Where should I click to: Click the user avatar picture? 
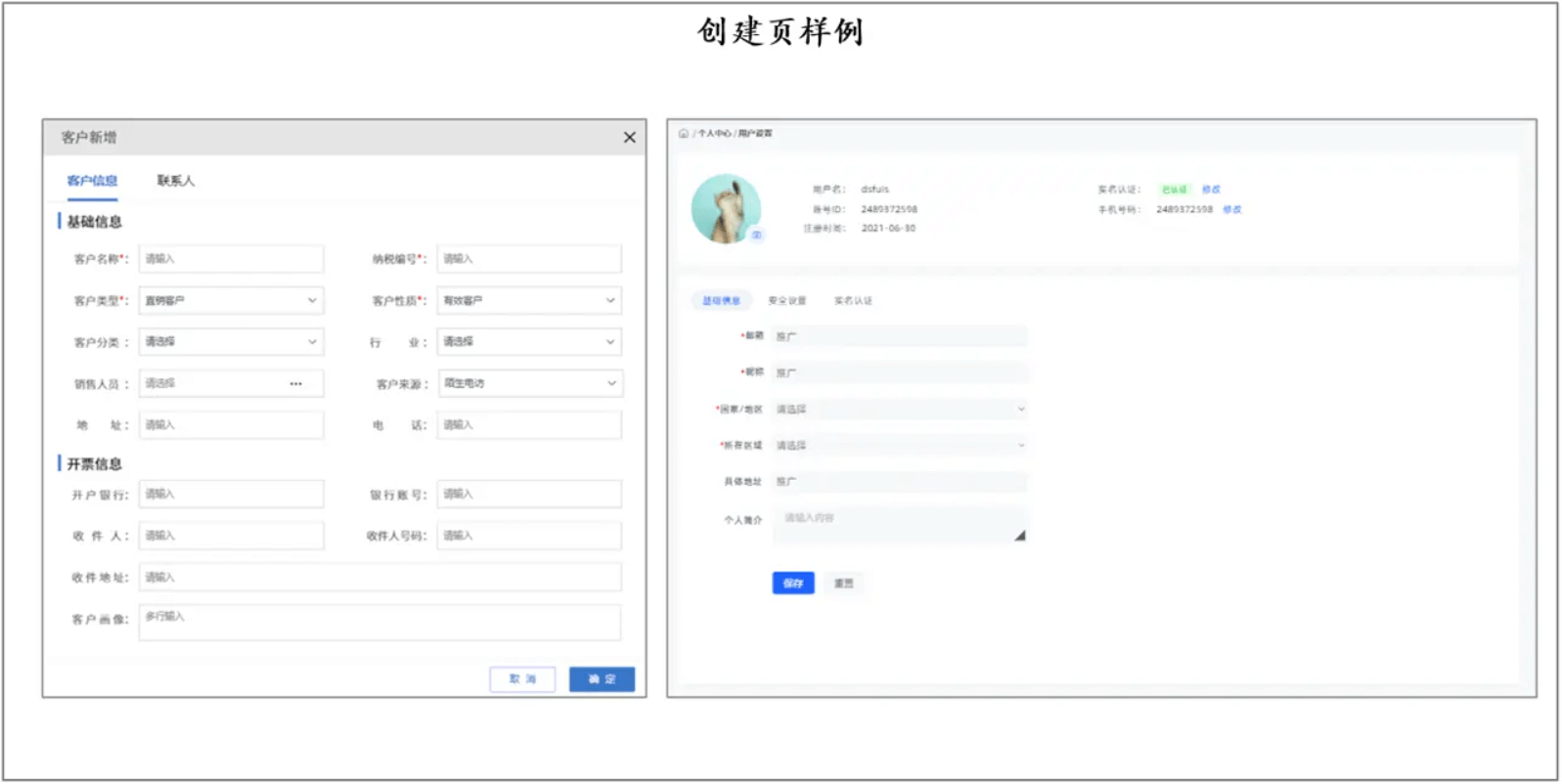point(725,208)
